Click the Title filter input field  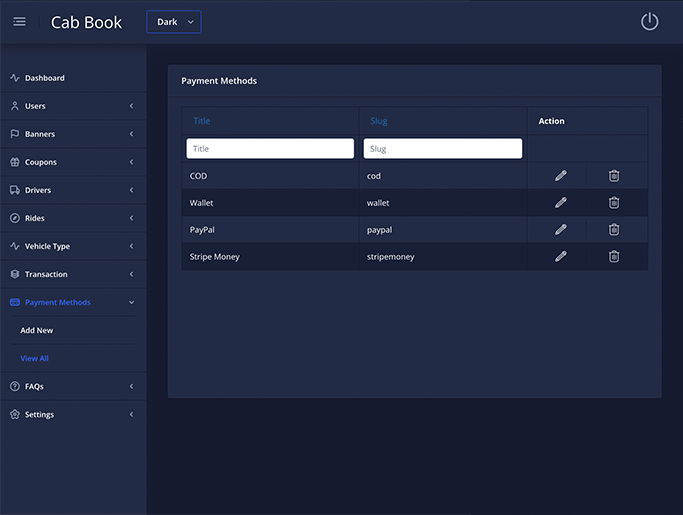click(270, 149)
